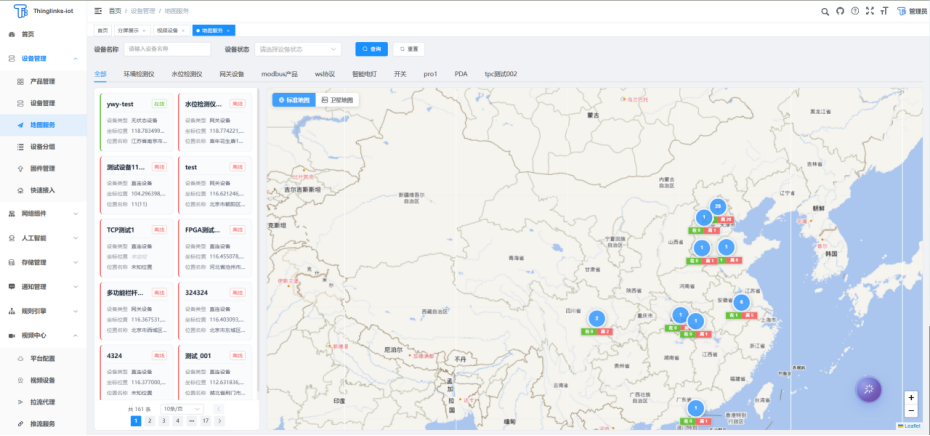Image resolution: width=930 pixels, height=436 pixels.
Task: Open the font size icon
Action: pyautogui.click(x=885, y=11)
